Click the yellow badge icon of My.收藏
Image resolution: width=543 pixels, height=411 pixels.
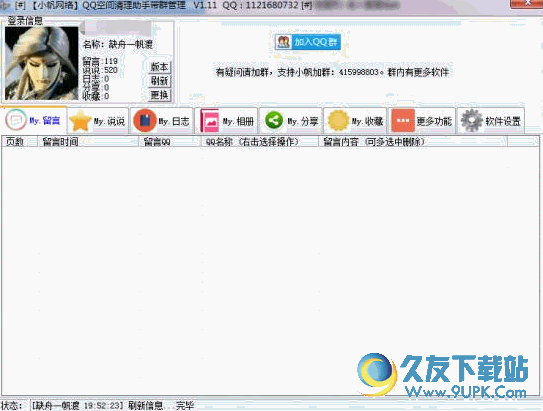[338, 120]
